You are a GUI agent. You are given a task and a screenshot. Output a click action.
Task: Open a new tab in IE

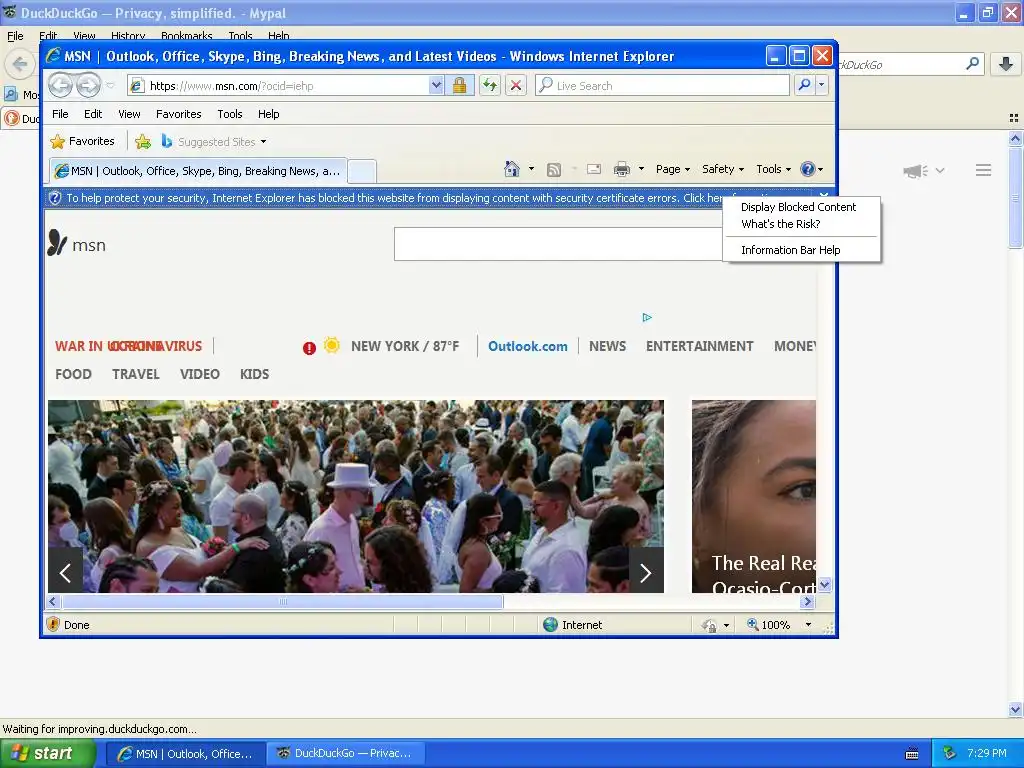362,172
